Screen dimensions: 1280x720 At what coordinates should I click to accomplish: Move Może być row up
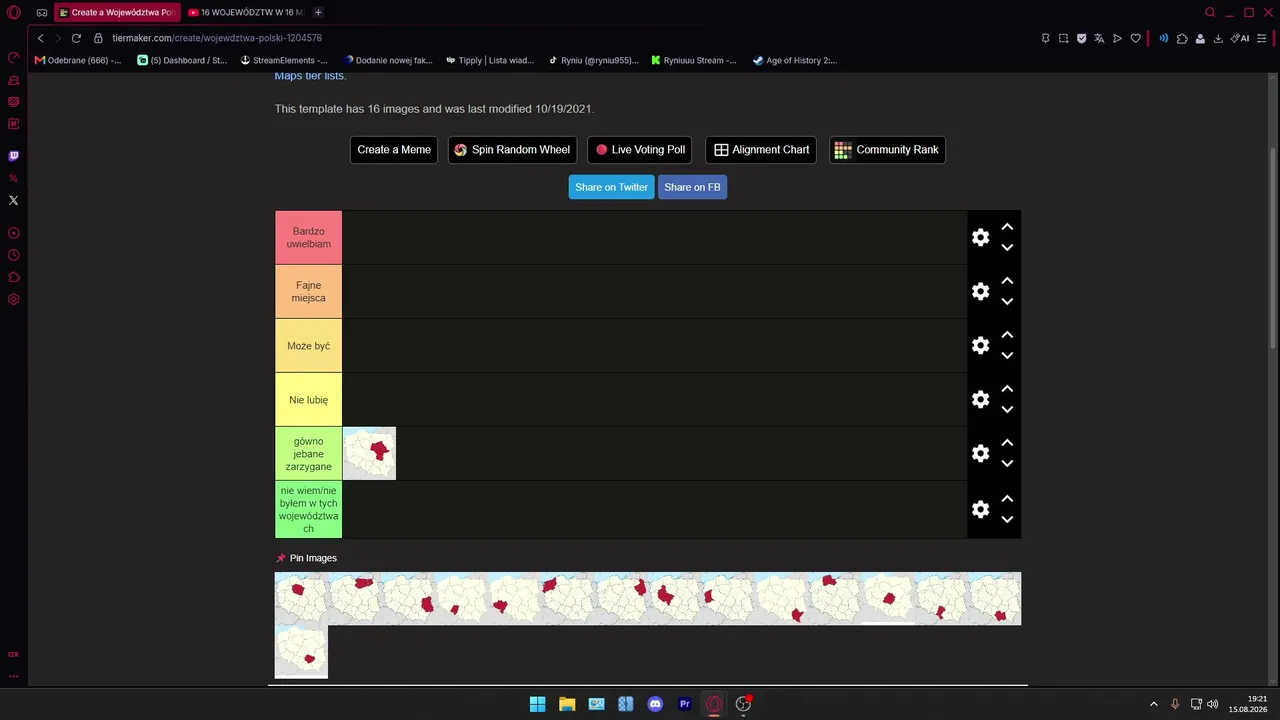(x=1007, y=335)
